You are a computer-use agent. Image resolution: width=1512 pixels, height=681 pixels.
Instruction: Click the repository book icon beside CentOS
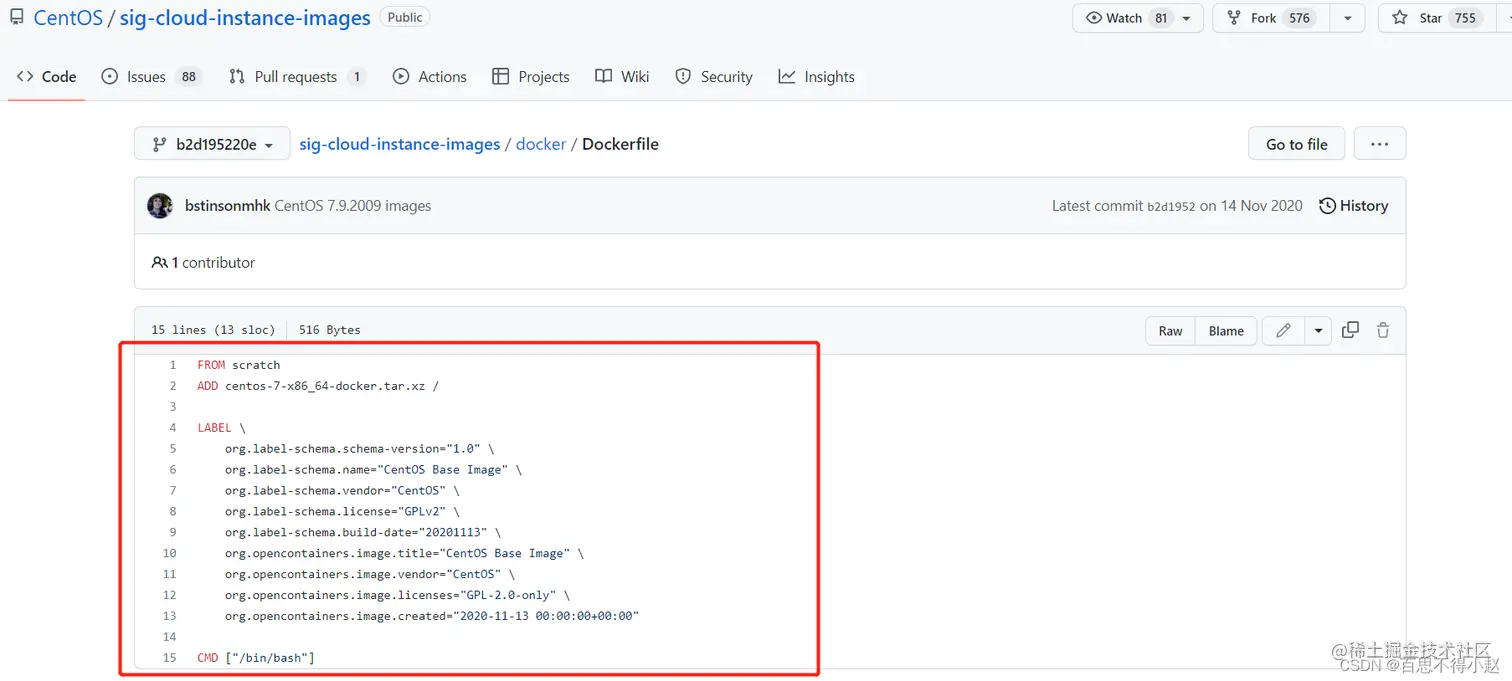[17, 18]
